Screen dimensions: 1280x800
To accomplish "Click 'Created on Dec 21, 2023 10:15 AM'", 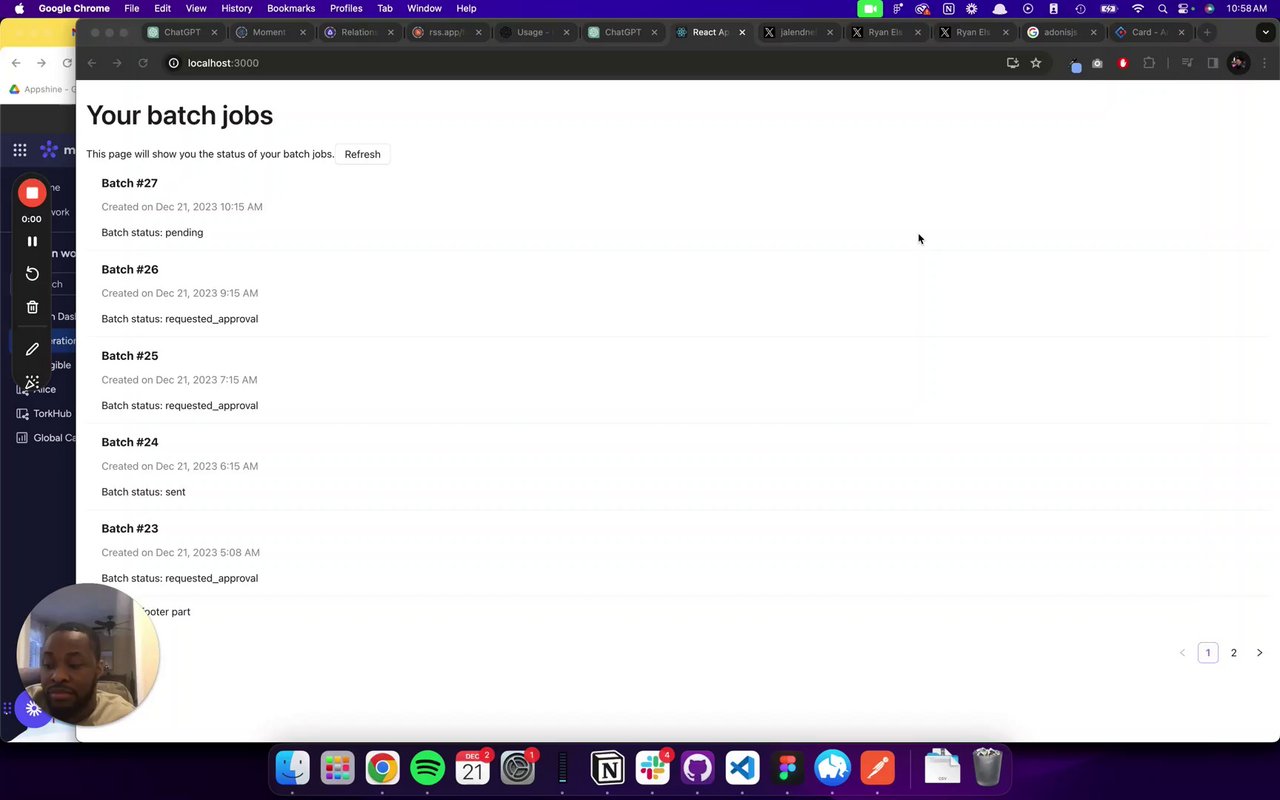I will (x=182, y=207).
